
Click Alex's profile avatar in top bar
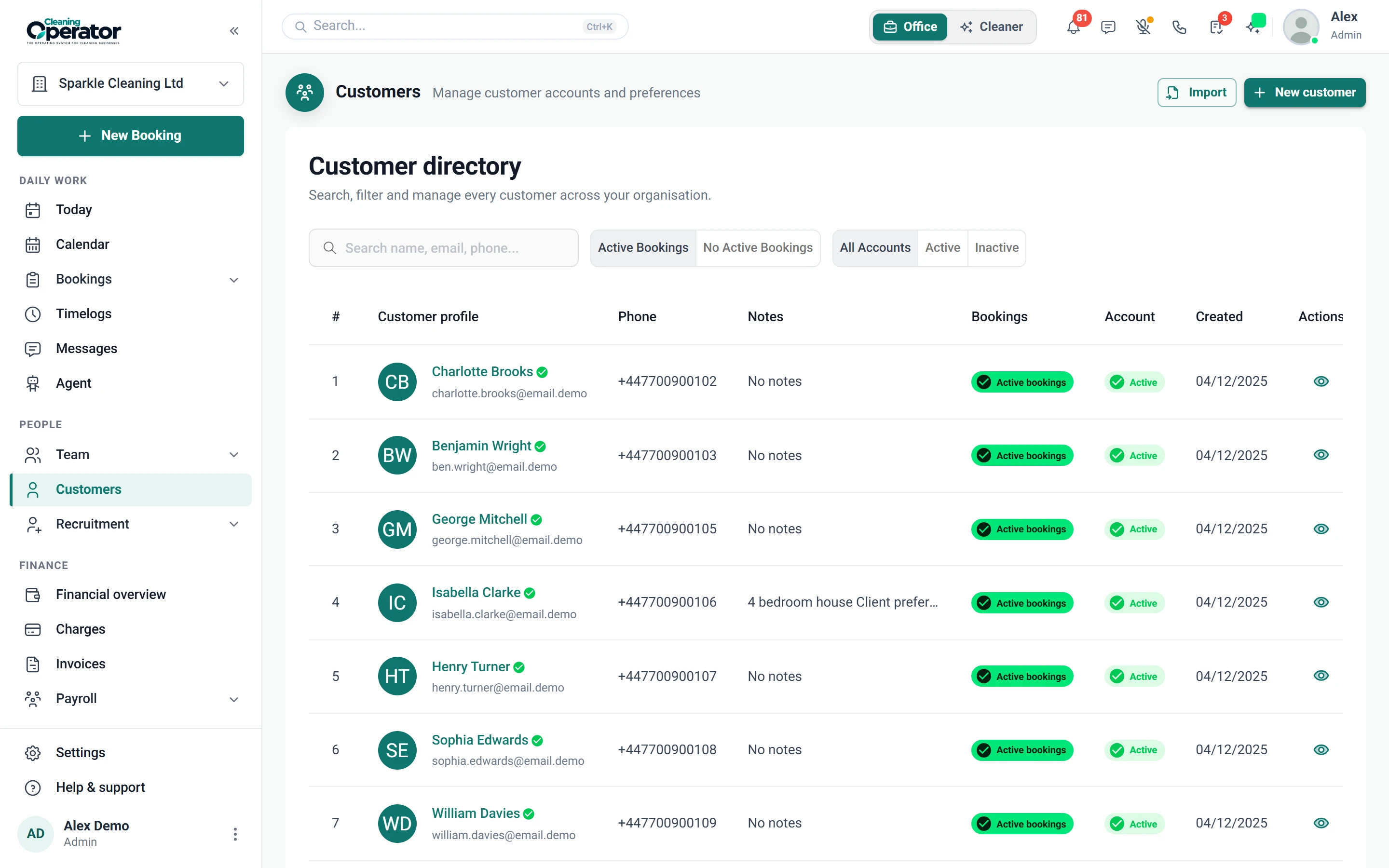click(1301, 27)
